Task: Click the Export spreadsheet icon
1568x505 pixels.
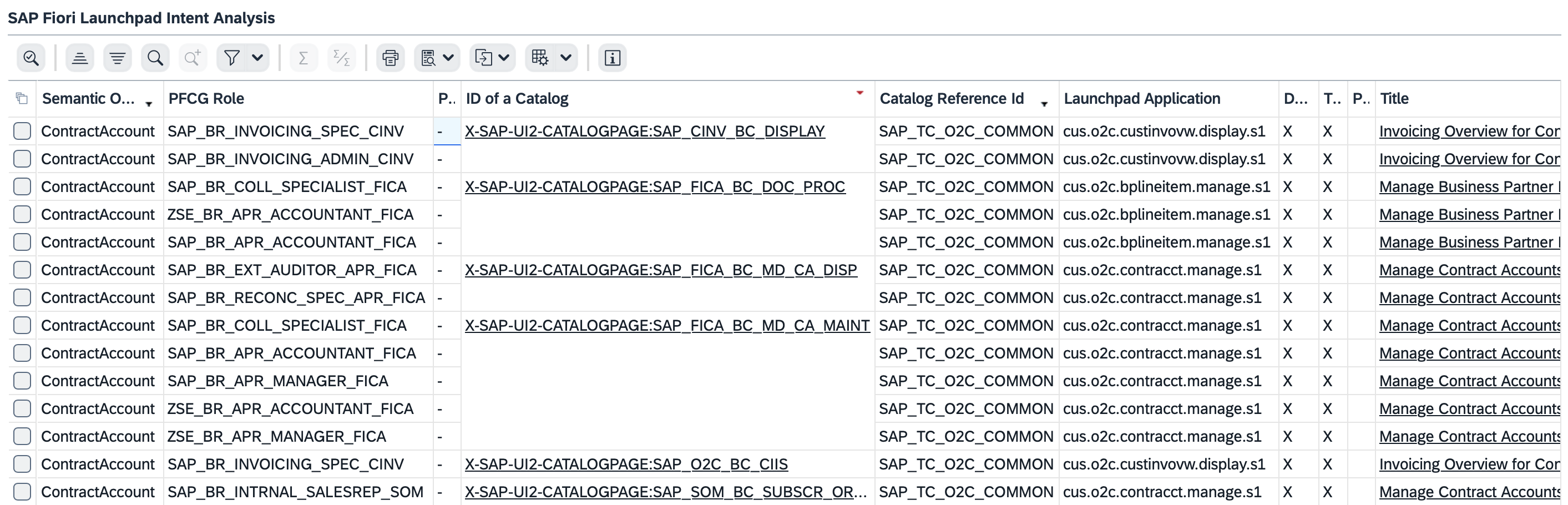Action: point(483,58)
